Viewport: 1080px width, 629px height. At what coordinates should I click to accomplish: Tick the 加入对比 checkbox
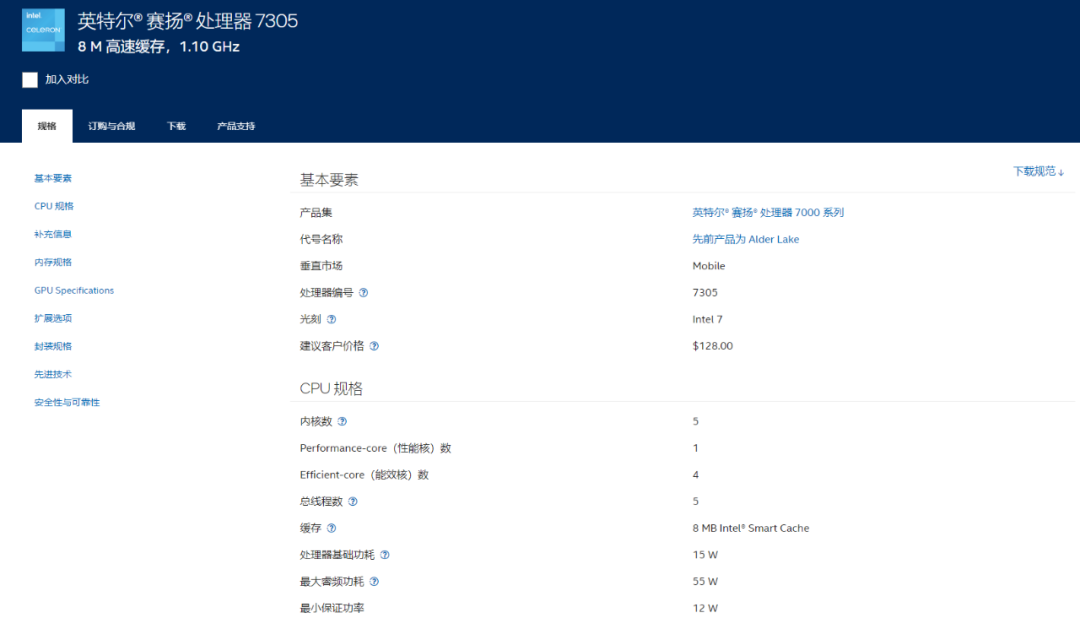(30, 80)
